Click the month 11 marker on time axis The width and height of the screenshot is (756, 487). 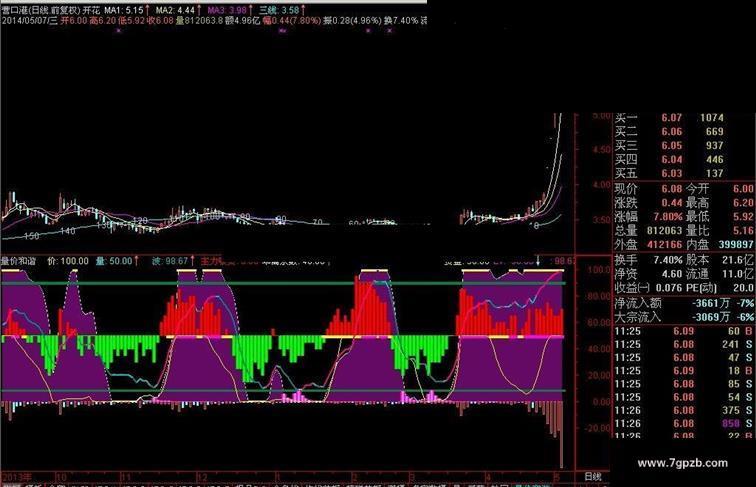[x=126, y=477]
